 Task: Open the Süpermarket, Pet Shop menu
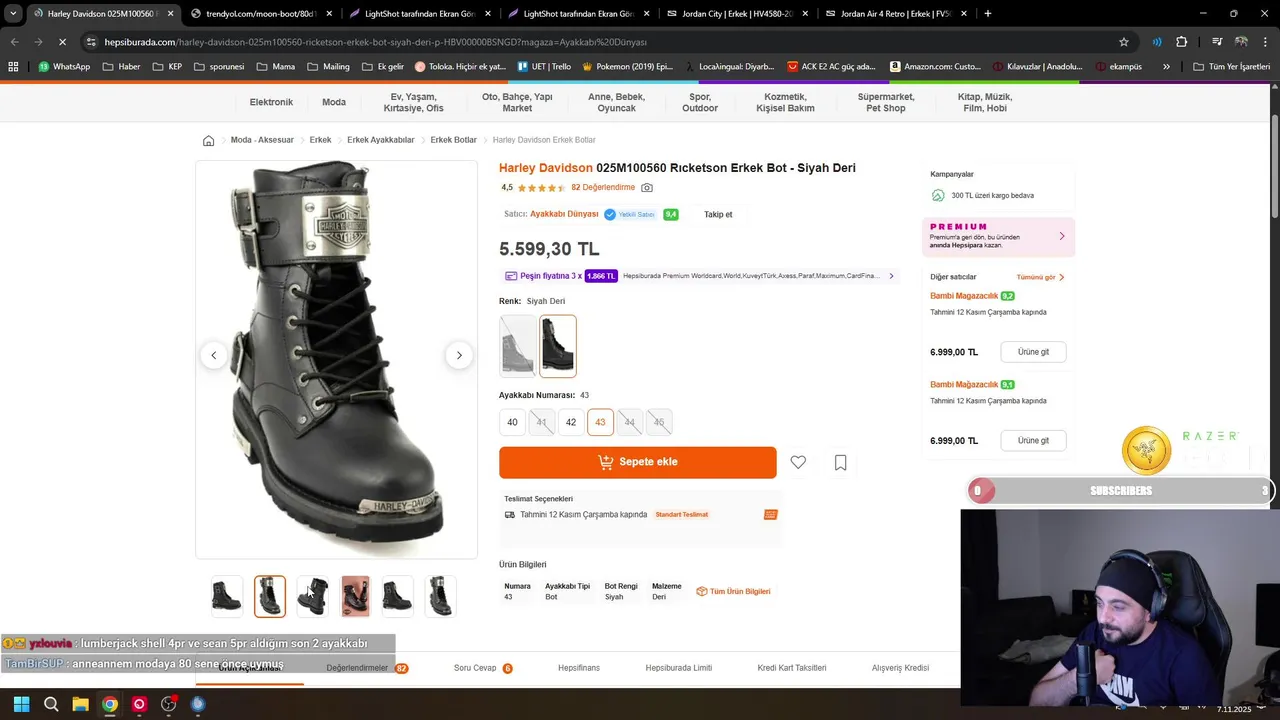[886, 102]
